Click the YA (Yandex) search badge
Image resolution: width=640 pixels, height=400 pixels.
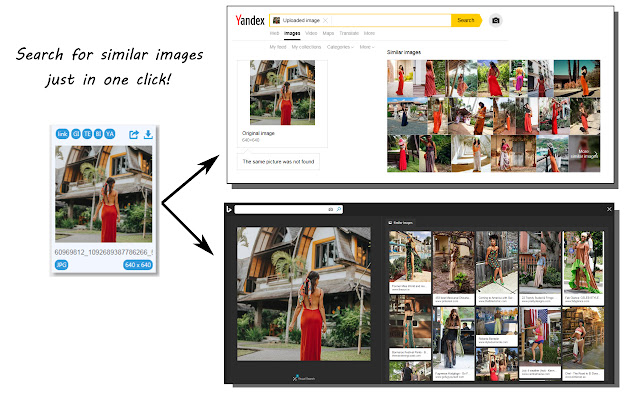coord(109,134)
